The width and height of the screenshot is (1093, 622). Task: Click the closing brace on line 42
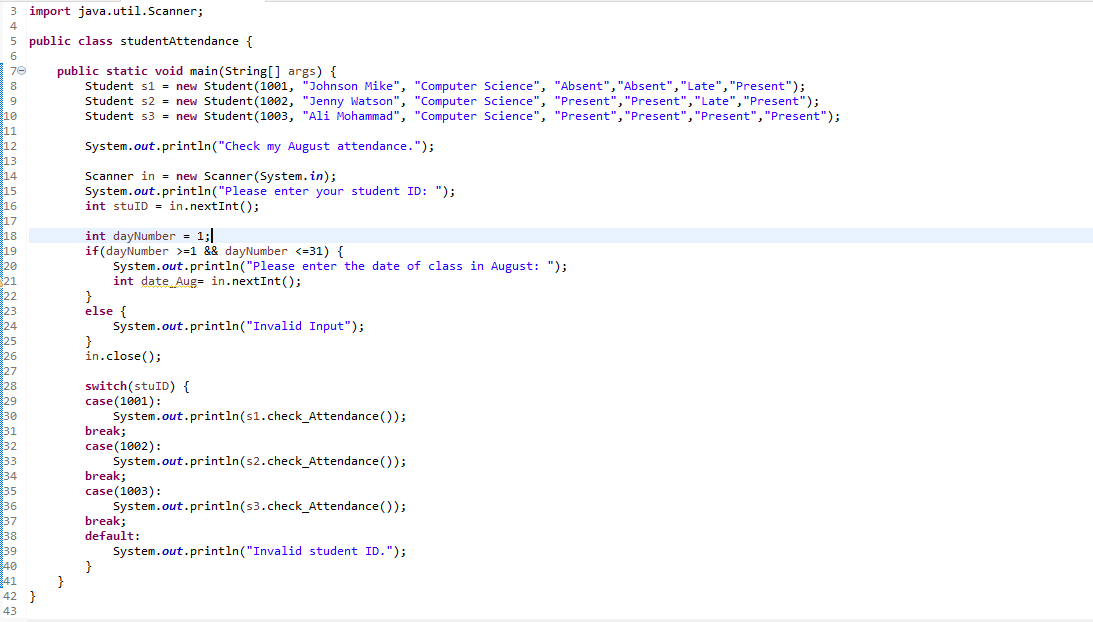[32, 595]
